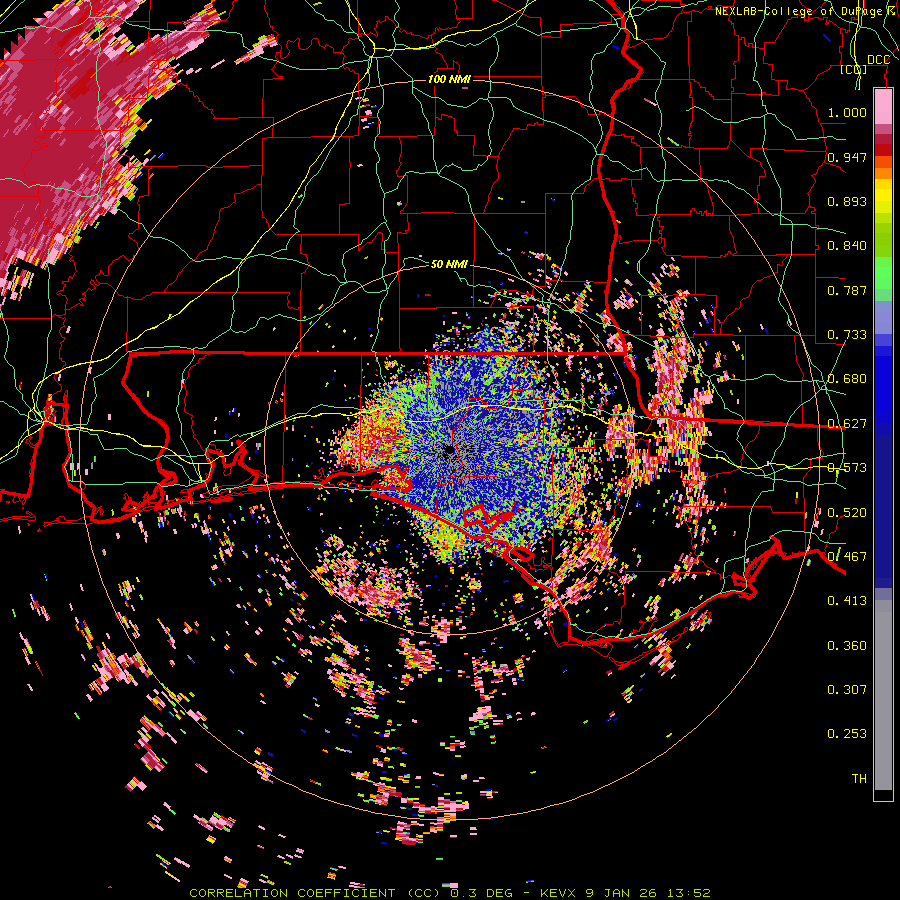The width and height of the screenshot is (900, 900).
Task: Click the 0.787 scale value
Action: click(847, 290)
